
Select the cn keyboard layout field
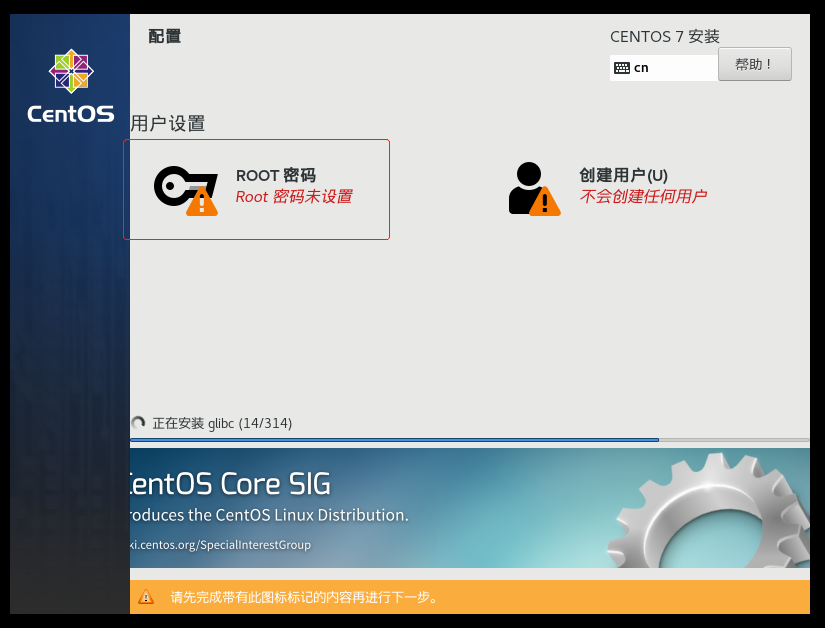664,68
